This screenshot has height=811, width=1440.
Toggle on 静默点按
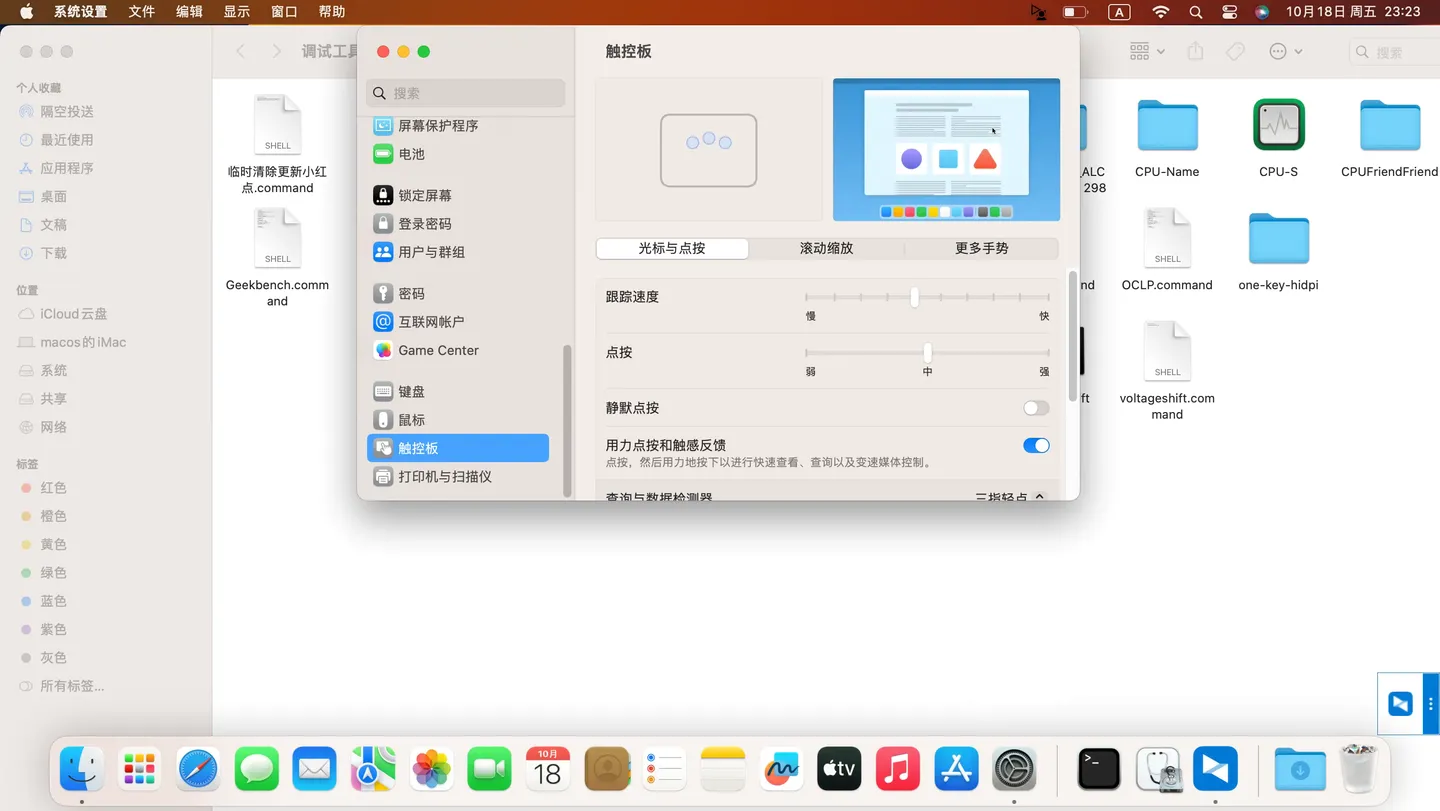pyautogui.click(x=1035, y=408)
